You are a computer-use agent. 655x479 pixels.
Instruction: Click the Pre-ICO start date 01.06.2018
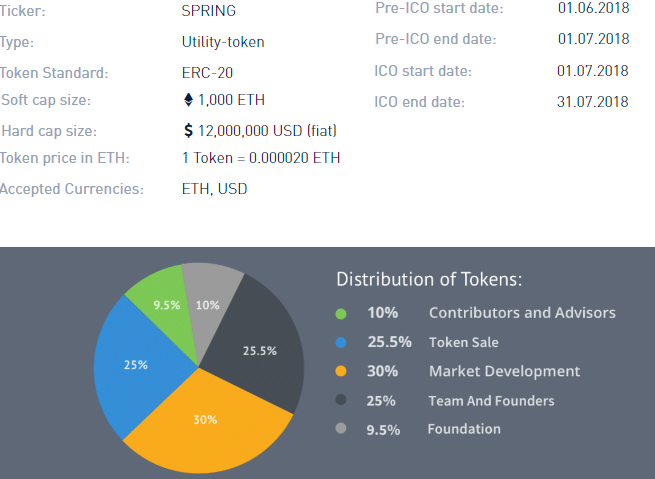point(593,8)
